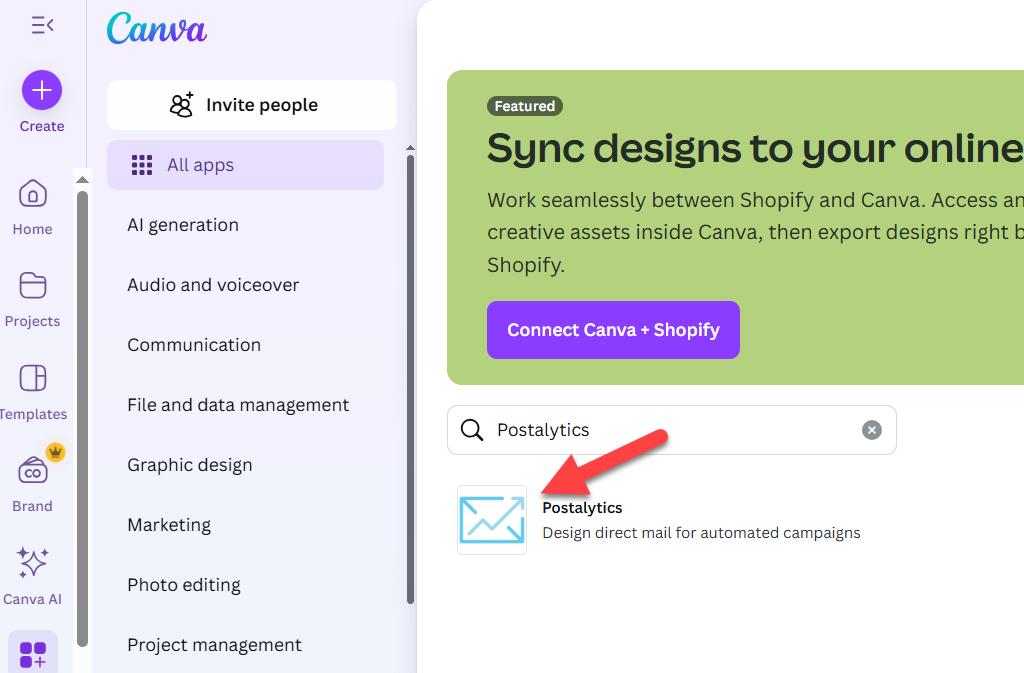Click the Postalytics app title
The height and width of the screenshot is (673, 1024).
[582, 508]
